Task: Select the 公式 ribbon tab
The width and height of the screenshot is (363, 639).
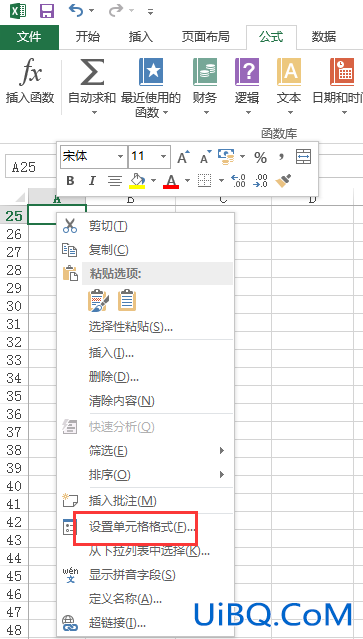Action: tap(271, 37)
